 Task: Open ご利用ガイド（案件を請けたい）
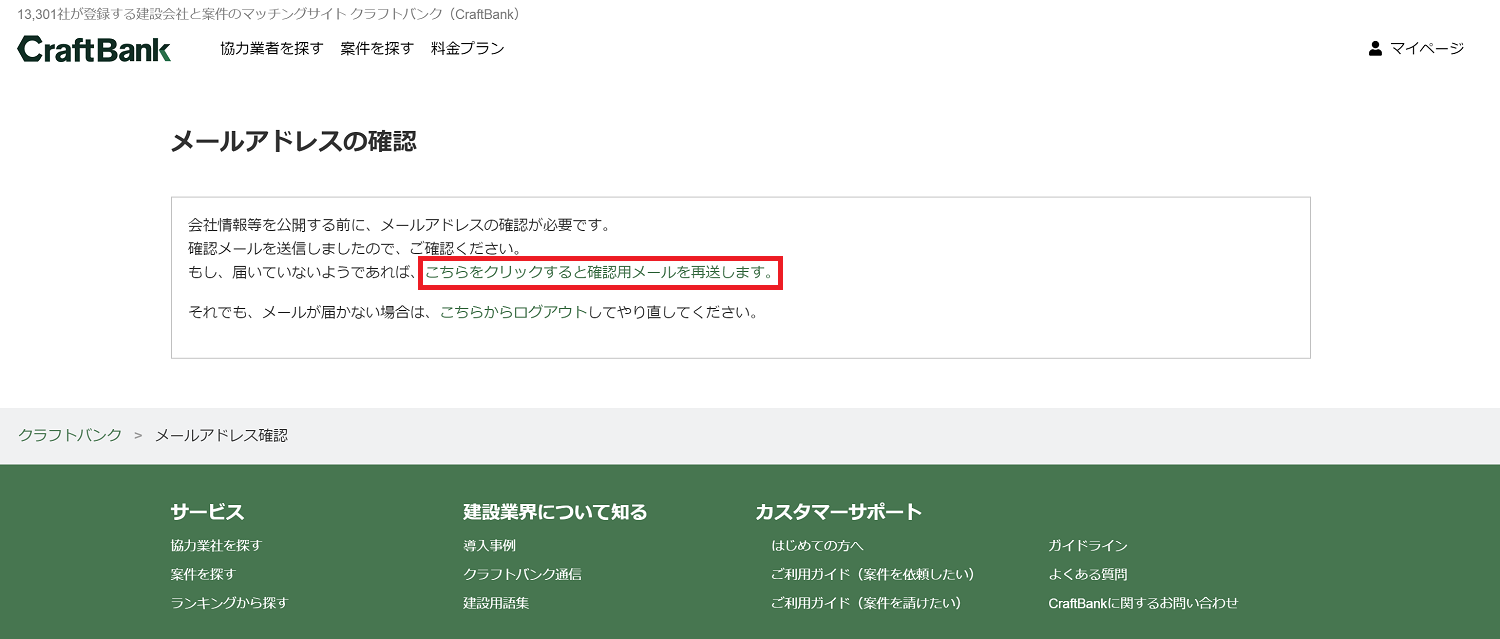point(868,602)
